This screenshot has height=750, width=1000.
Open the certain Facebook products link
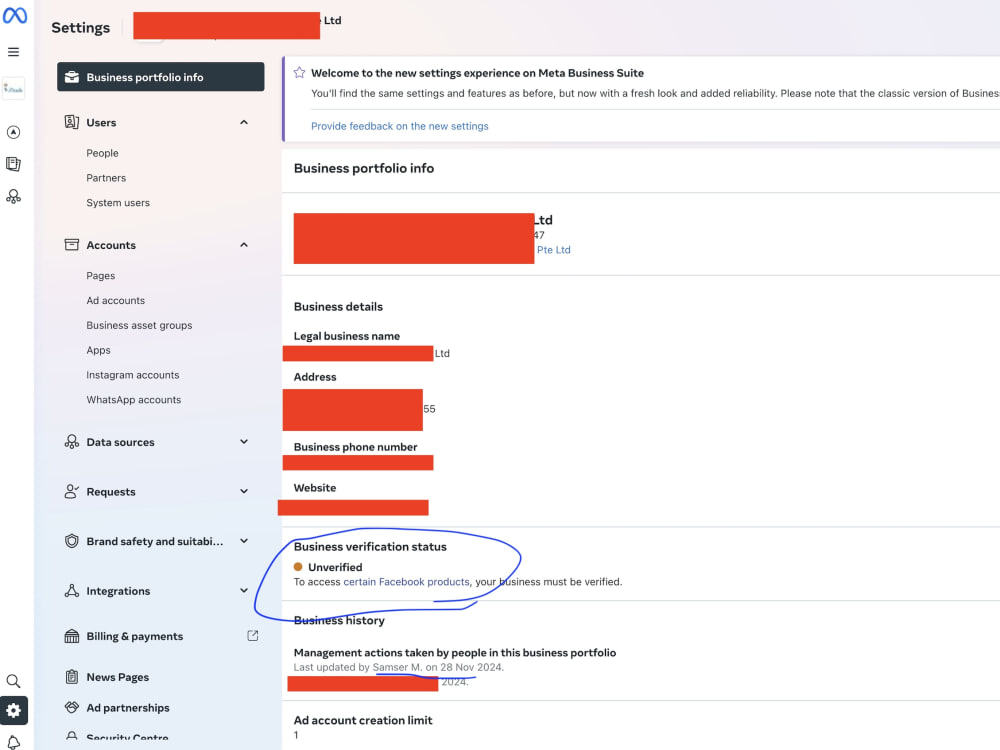coord(406,582)
